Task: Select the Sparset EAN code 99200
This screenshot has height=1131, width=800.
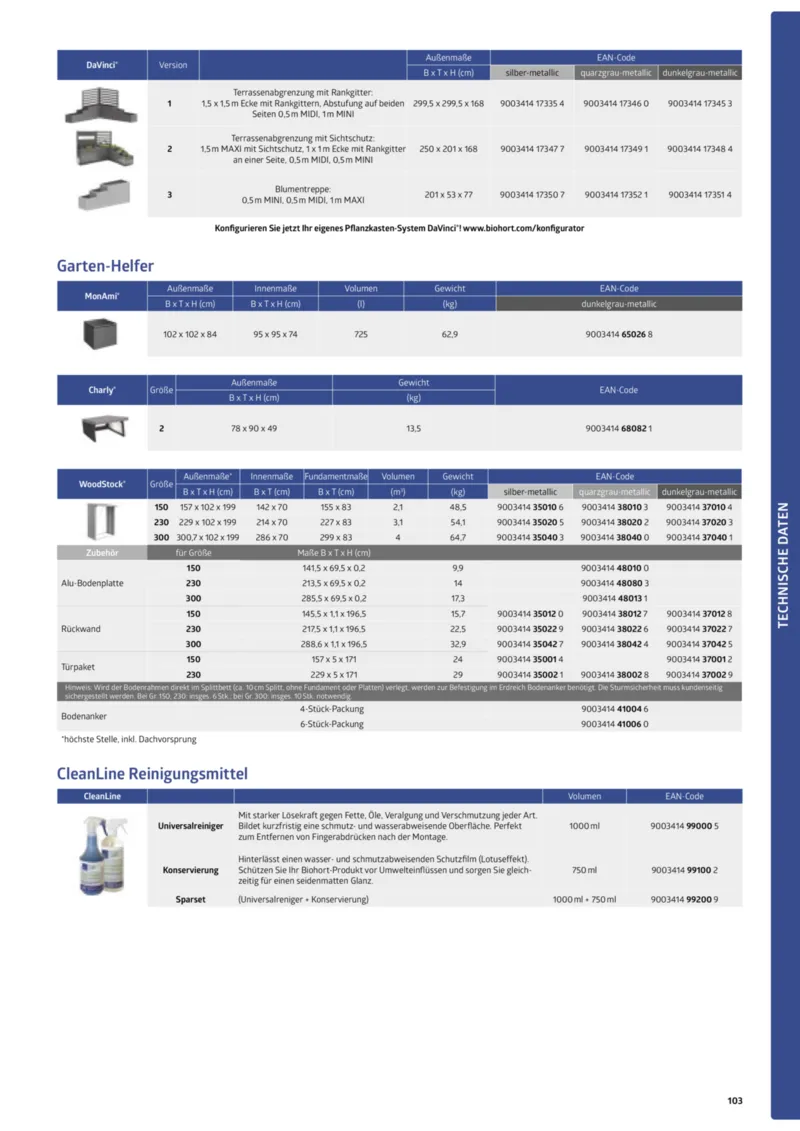Action: tap(684, 899)
